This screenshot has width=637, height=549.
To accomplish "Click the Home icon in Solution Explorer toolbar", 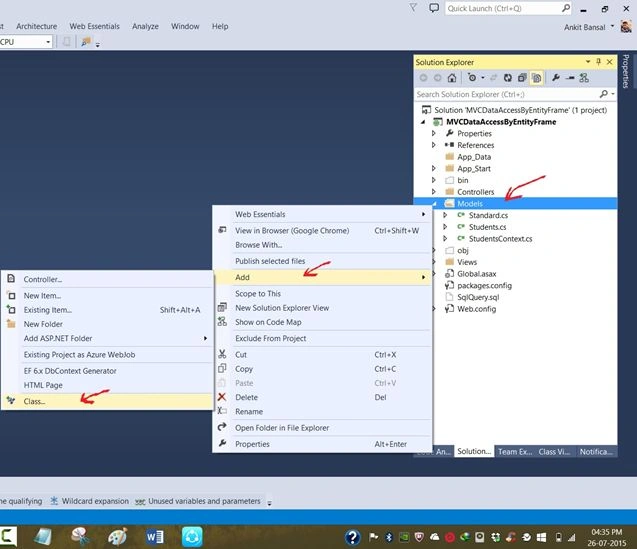I will point(452,78).
